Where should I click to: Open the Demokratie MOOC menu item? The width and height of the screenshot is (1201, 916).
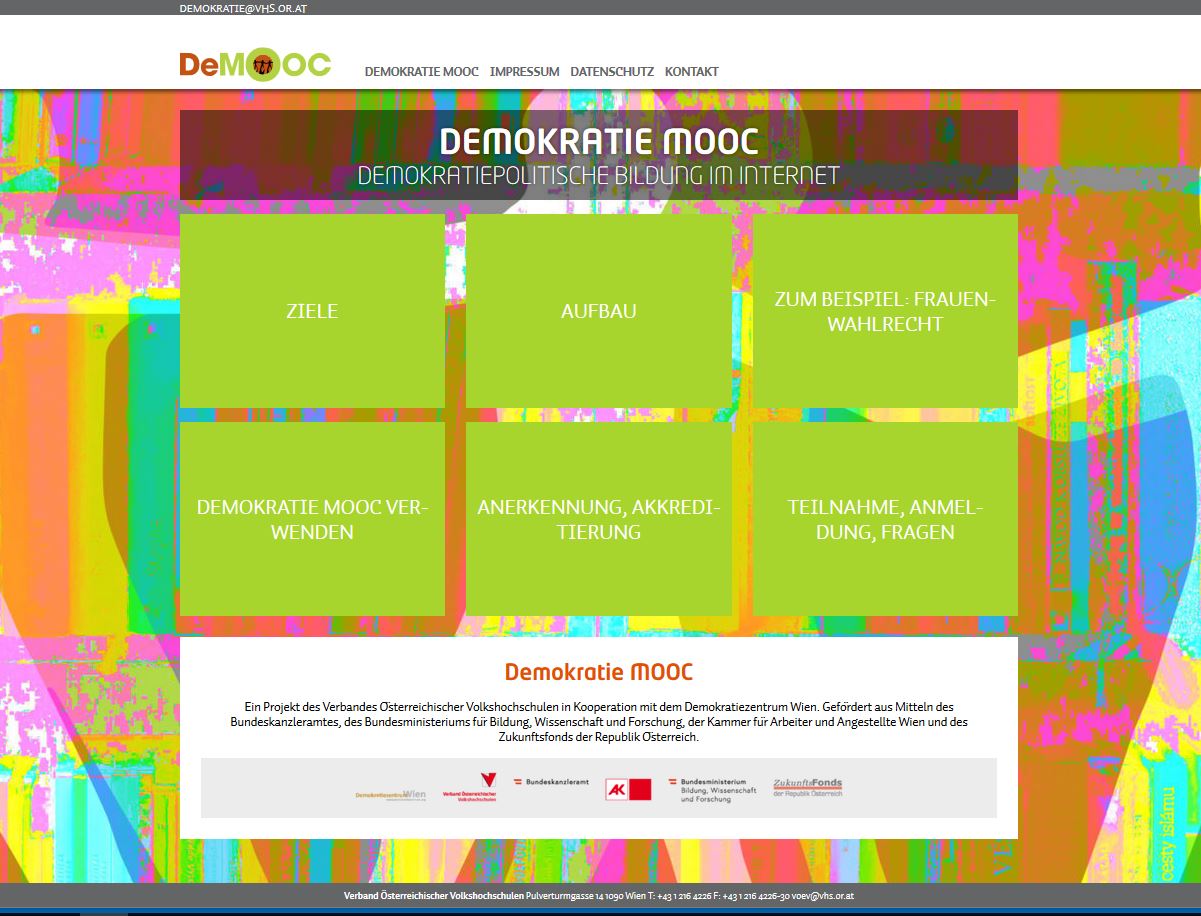coord(421,72)
